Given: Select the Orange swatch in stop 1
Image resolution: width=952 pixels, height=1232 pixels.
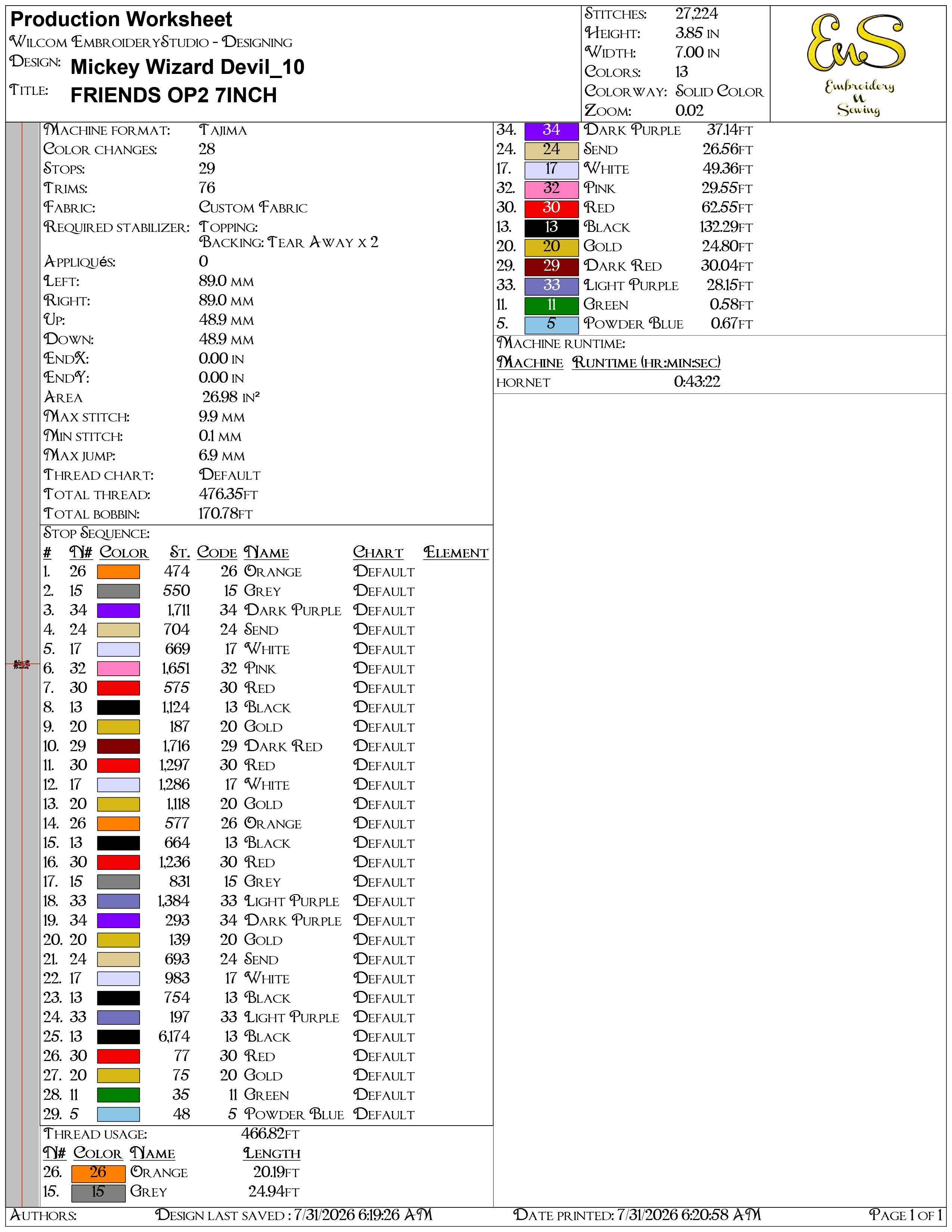Looking at the screenshot, I should [x=118, y=572].
